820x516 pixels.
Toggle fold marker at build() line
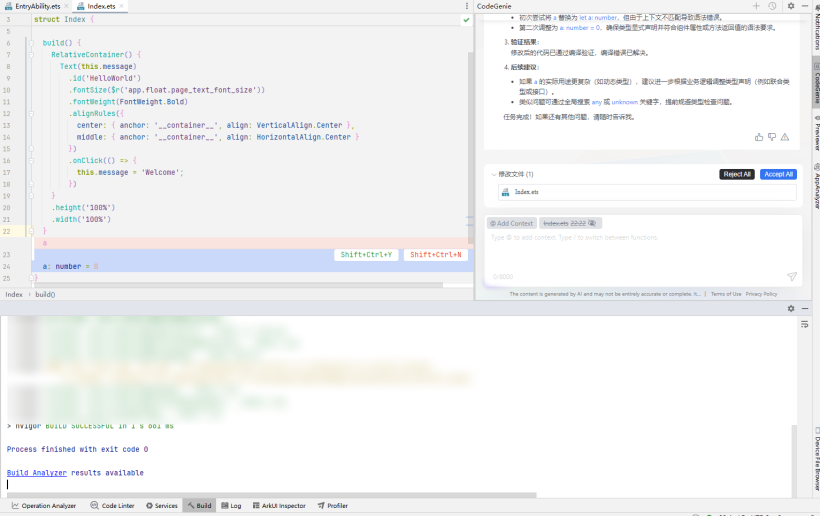[31, 43]
